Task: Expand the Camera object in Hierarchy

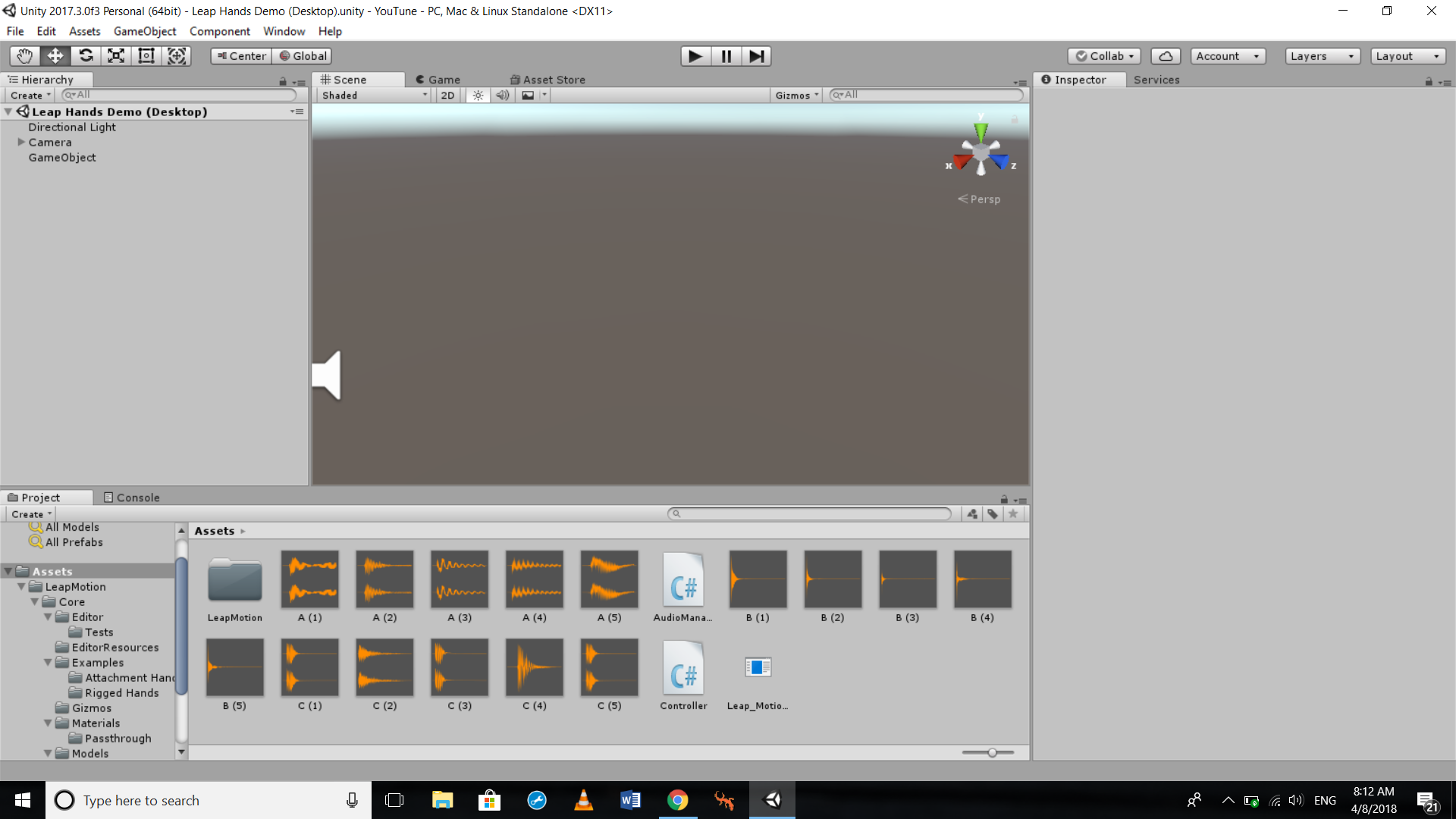Action: (21, 143)
